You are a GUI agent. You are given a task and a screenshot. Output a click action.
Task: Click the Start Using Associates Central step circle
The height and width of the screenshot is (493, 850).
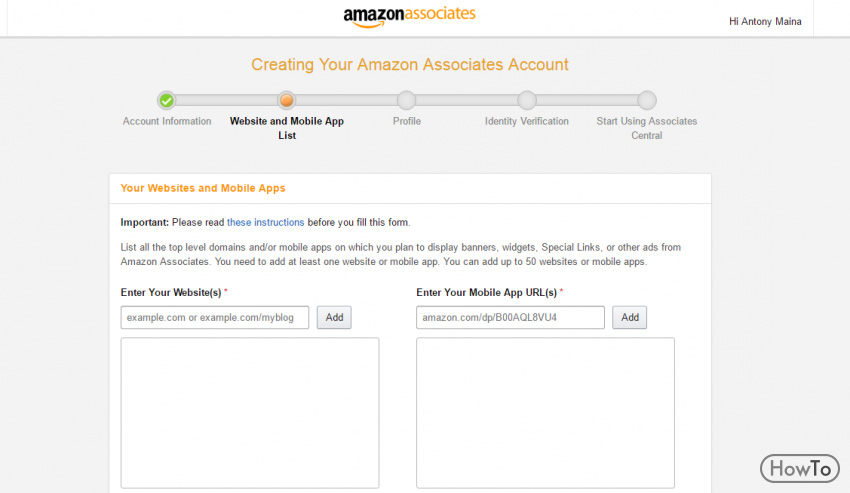[x=646, y=100]
